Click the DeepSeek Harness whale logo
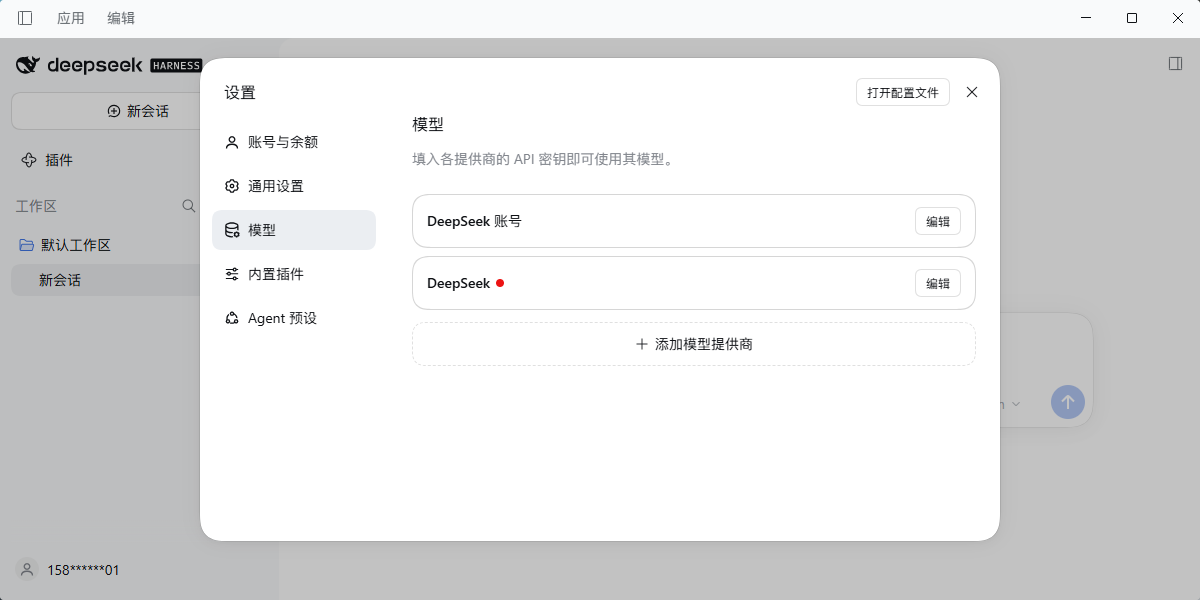The image size is (1200, 600). tap(28, 65)
